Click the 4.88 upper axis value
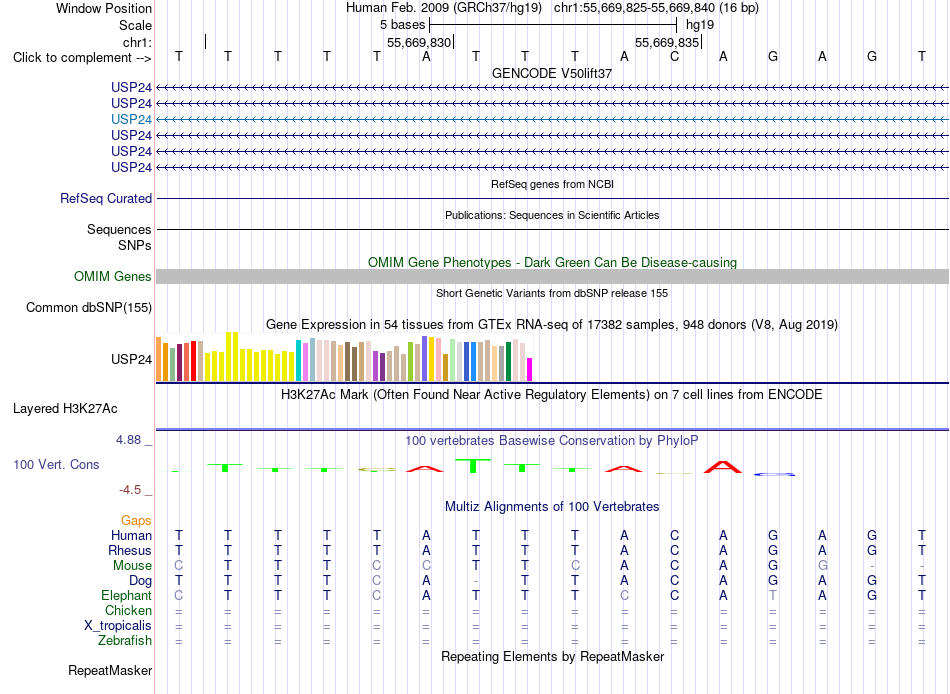 pos(128,440)
